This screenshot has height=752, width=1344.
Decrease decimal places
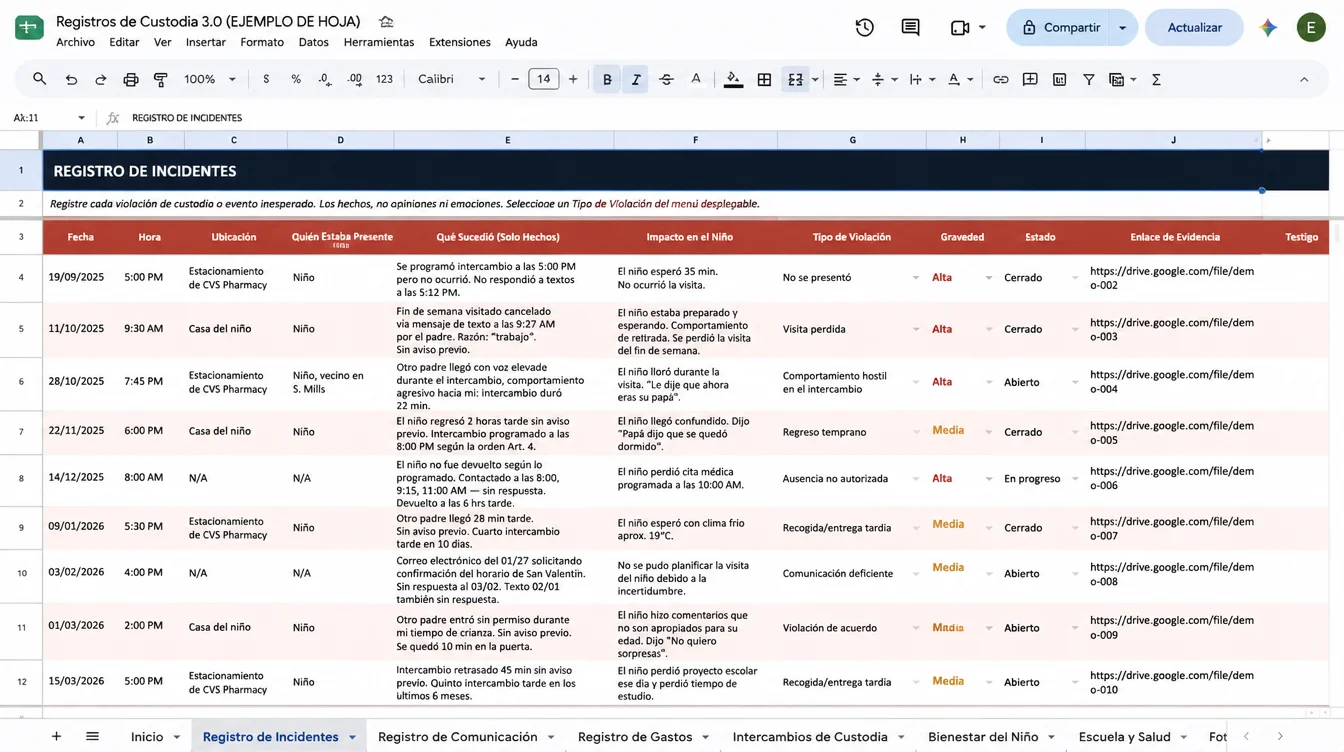(325, 79)
